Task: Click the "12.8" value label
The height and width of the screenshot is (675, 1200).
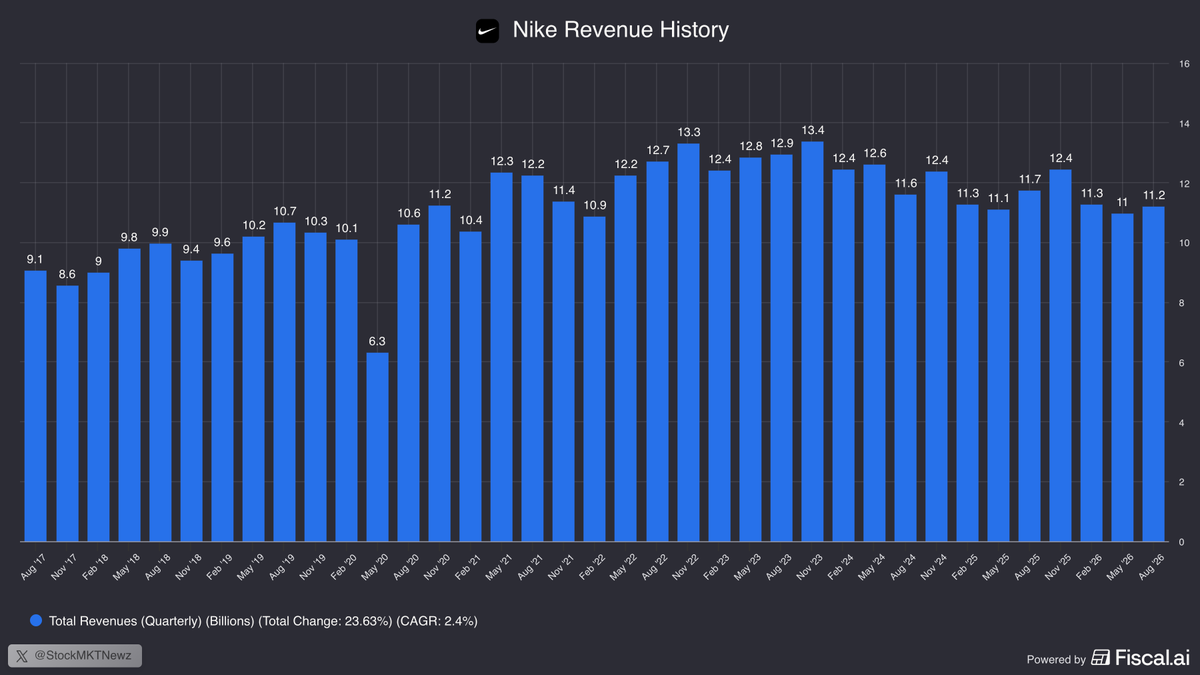Action: click(x=750, y=146)
